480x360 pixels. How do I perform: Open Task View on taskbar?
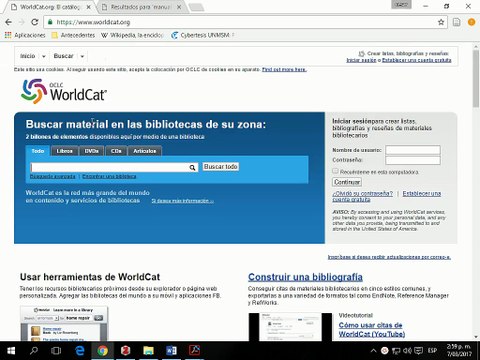coord(56,351)
